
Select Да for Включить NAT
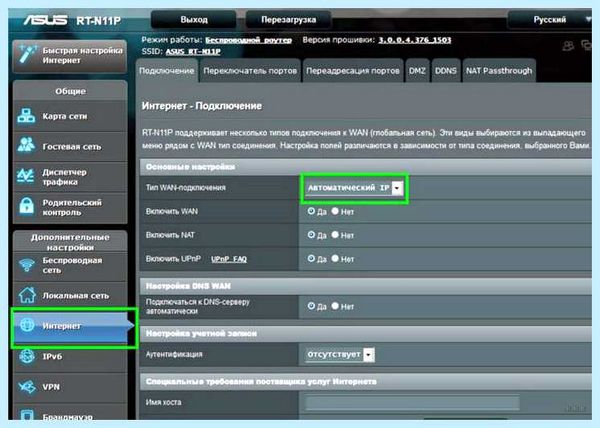pos(311,234)
